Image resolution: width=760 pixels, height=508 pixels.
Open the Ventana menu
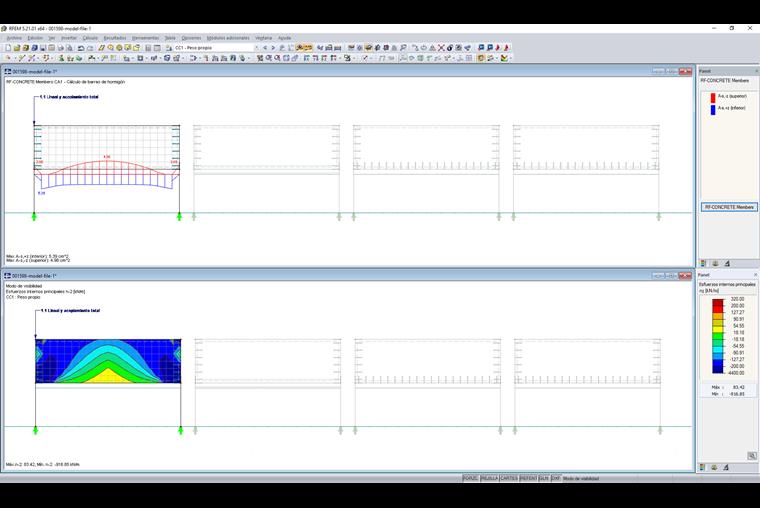[x=264, y=38]
